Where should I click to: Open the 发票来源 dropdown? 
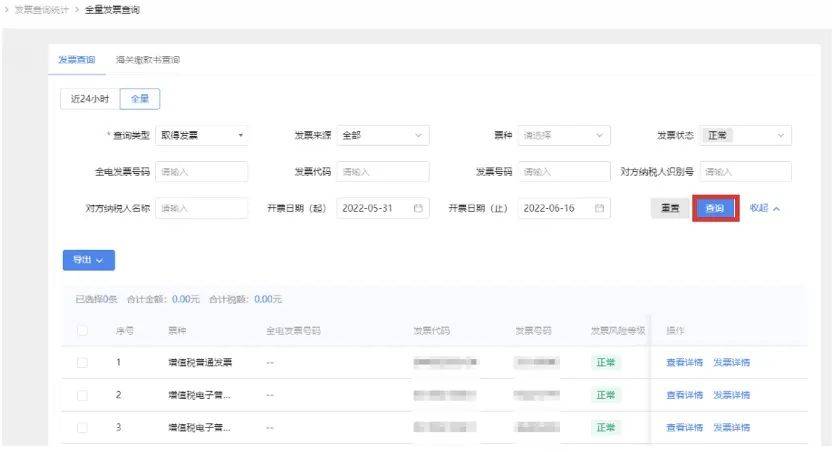[x=383, y=135]
